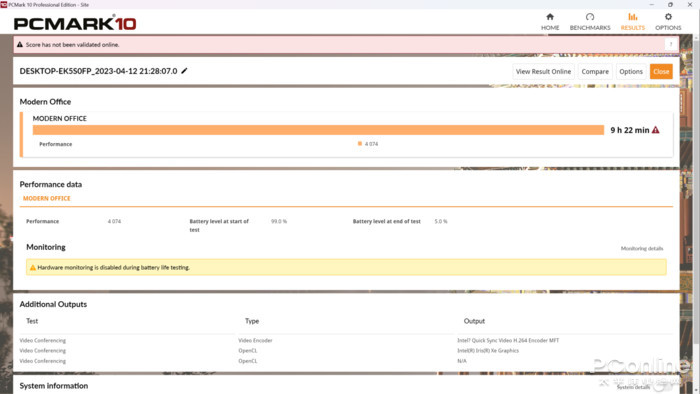This screenshot has width=700, height=394.
Task: Click the Modern Office orange progress bar
Action: [318, 130]
